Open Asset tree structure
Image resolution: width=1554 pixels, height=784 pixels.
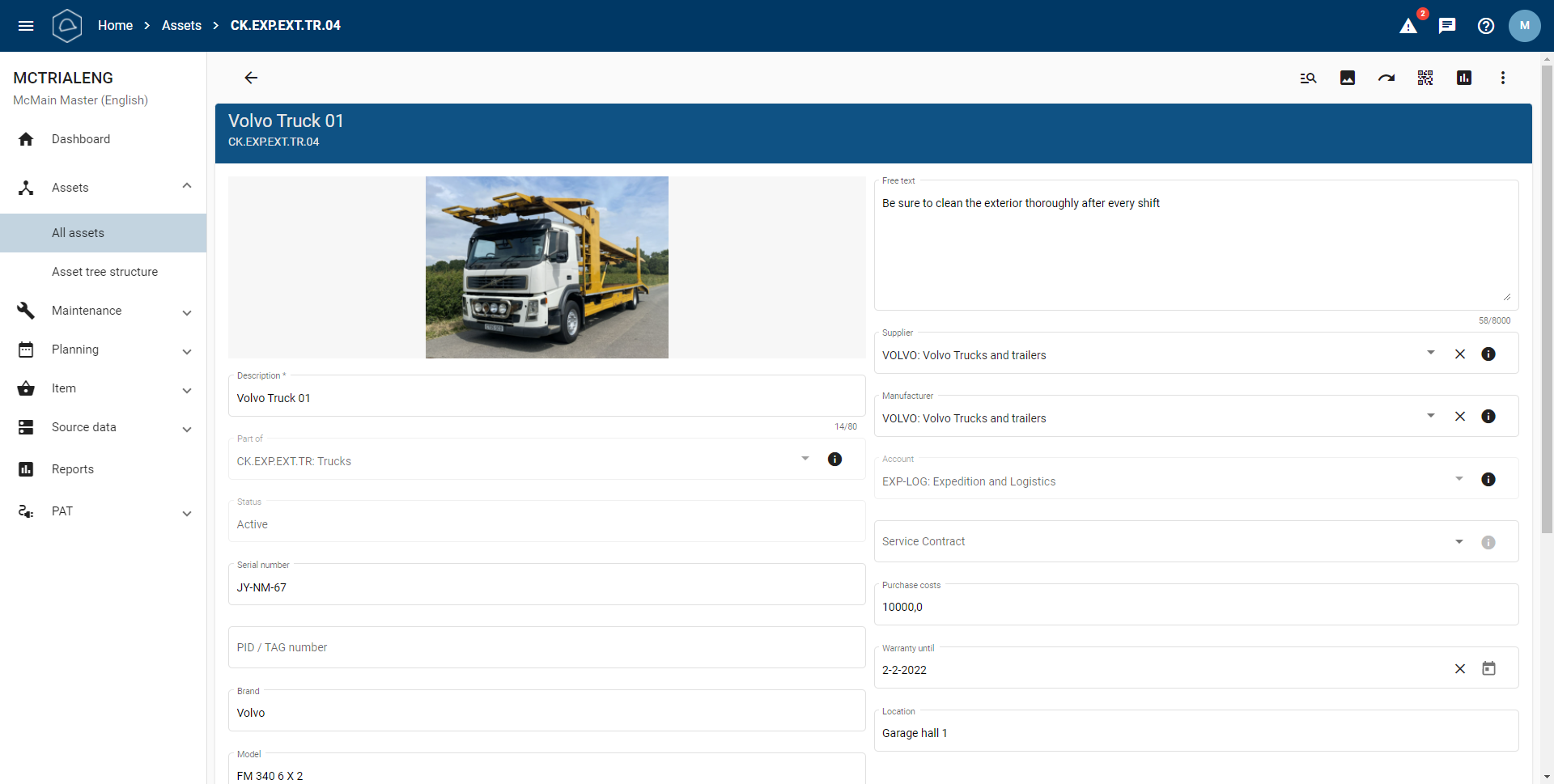(103, 272)
